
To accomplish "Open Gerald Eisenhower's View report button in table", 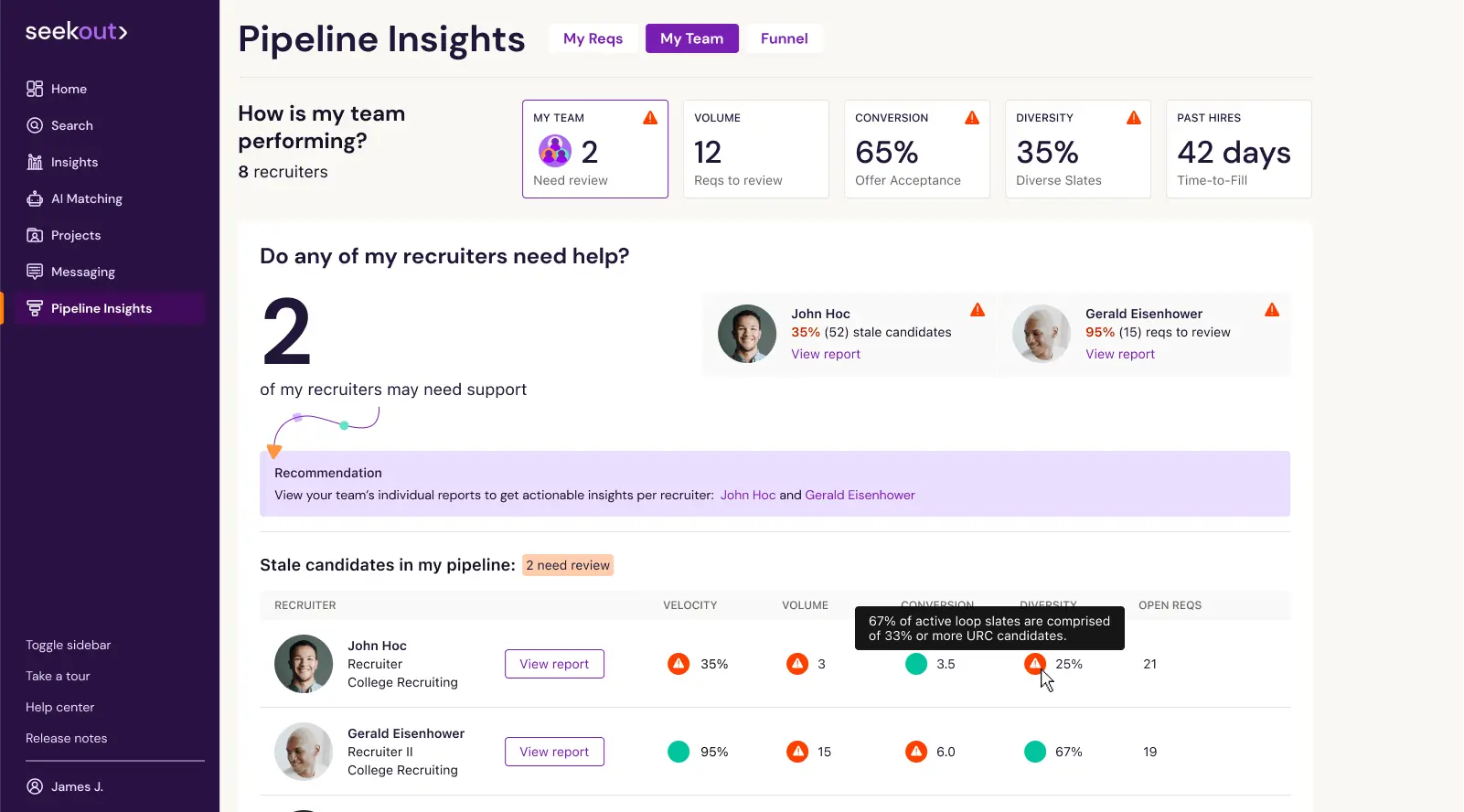I will (554, 752).
